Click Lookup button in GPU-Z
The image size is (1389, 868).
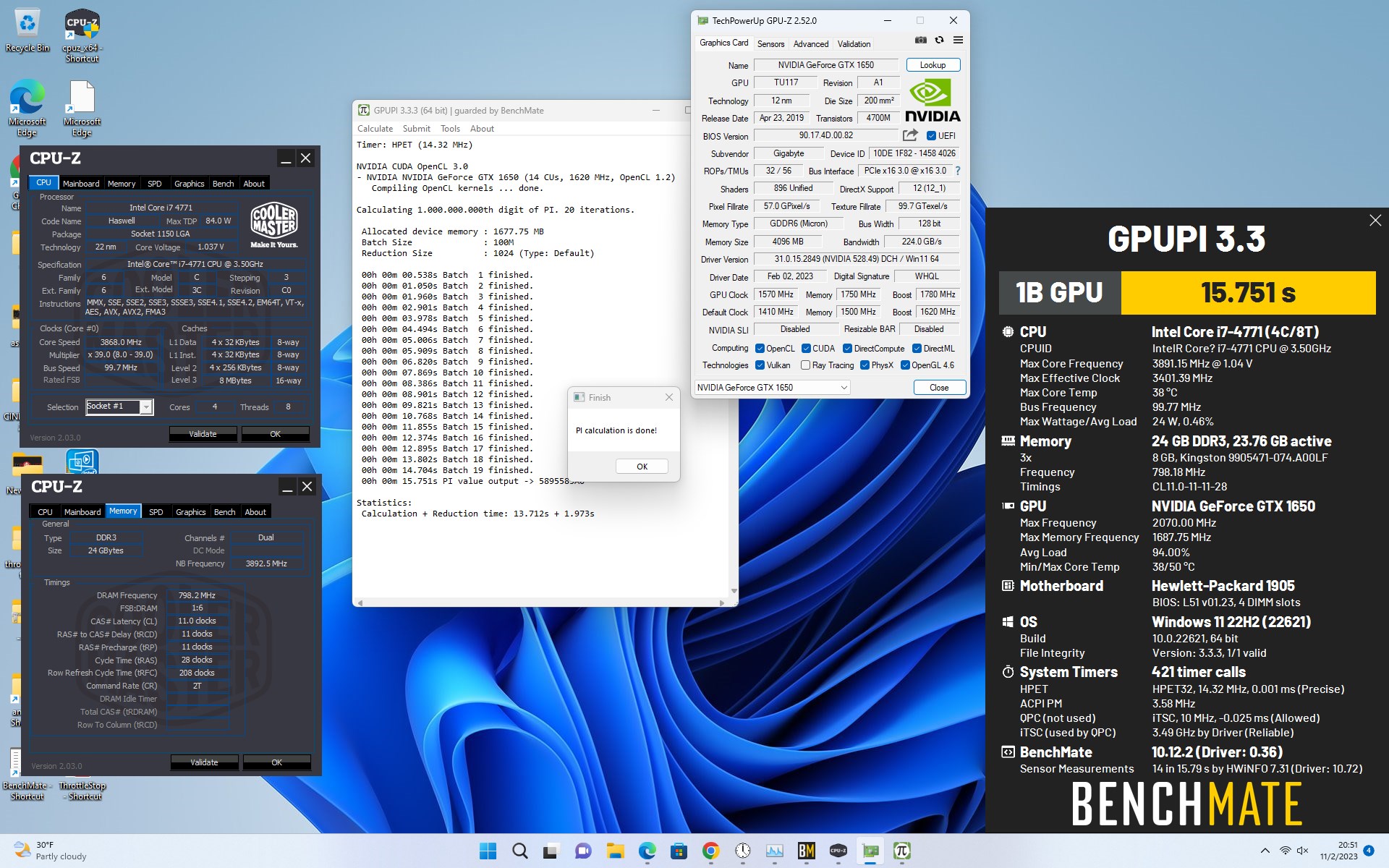click(933, 65)
